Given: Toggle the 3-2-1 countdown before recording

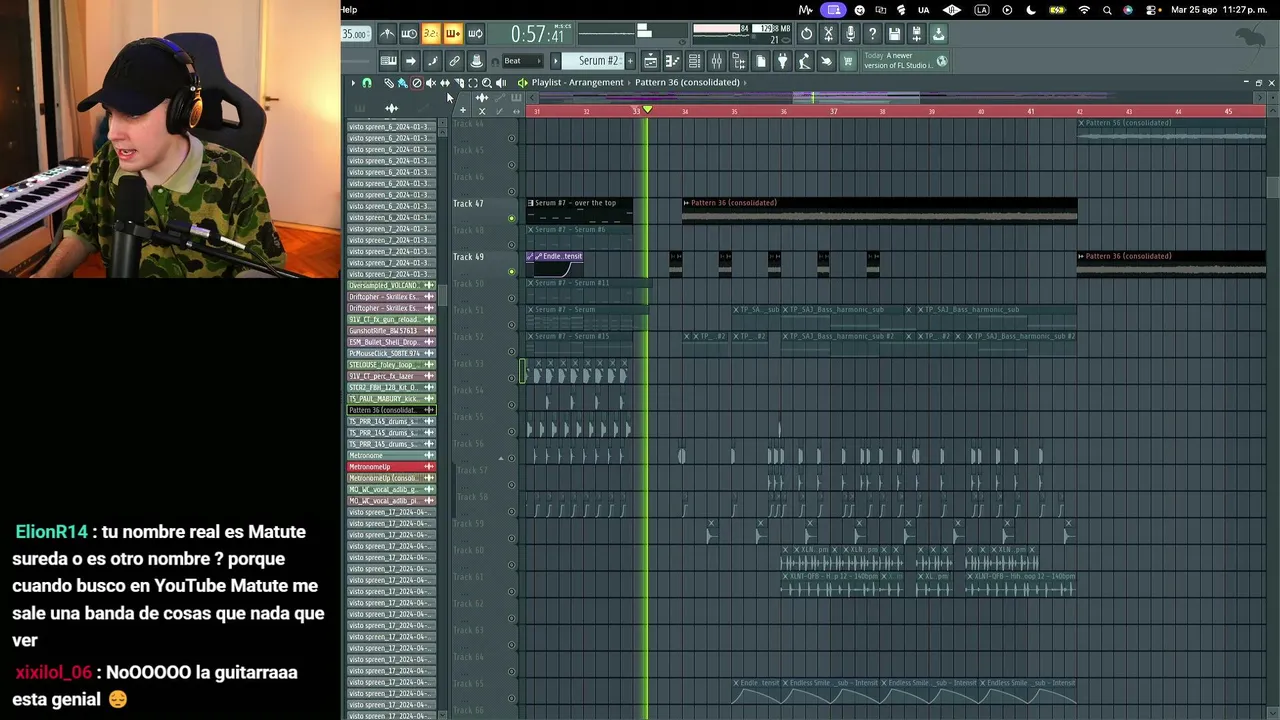Looking at the screenshot, I should point(431,34).
